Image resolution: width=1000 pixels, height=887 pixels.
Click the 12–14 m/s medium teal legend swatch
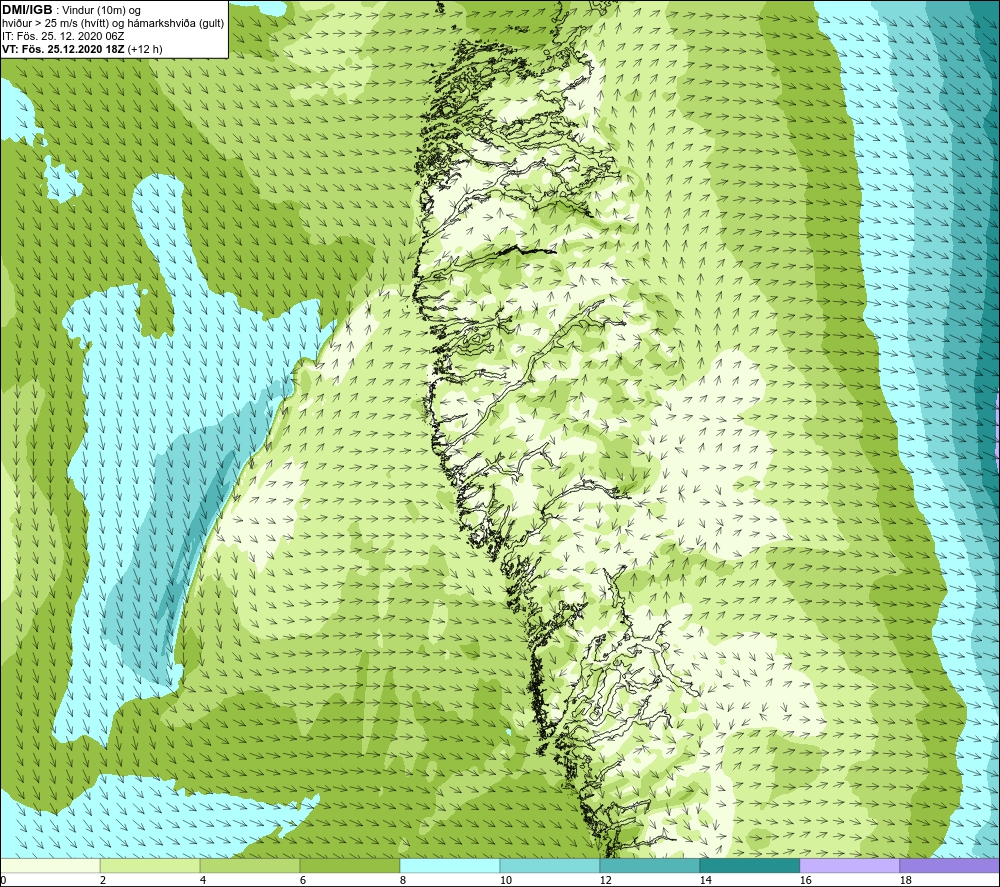pos(649,865)
